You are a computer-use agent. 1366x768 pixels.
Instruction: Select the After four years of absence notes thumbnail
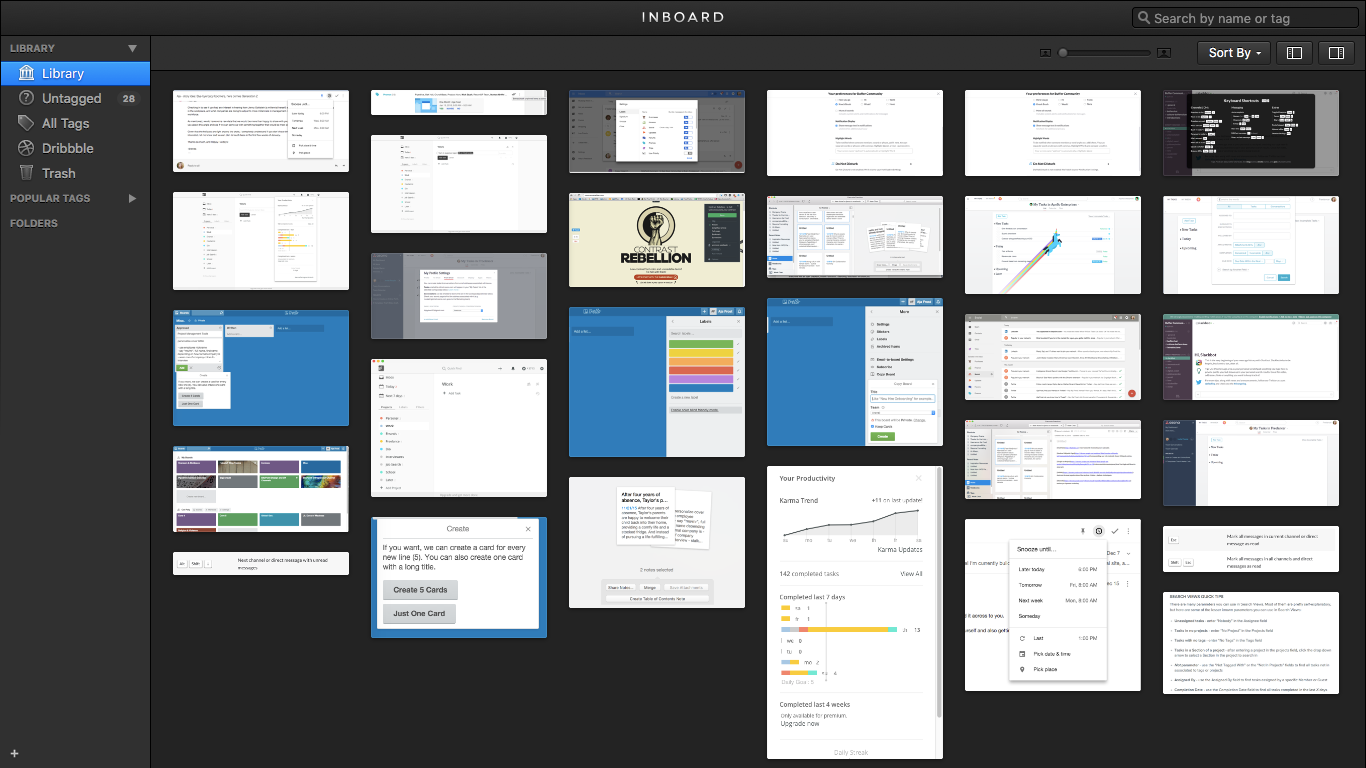click(x=657, y=542)
